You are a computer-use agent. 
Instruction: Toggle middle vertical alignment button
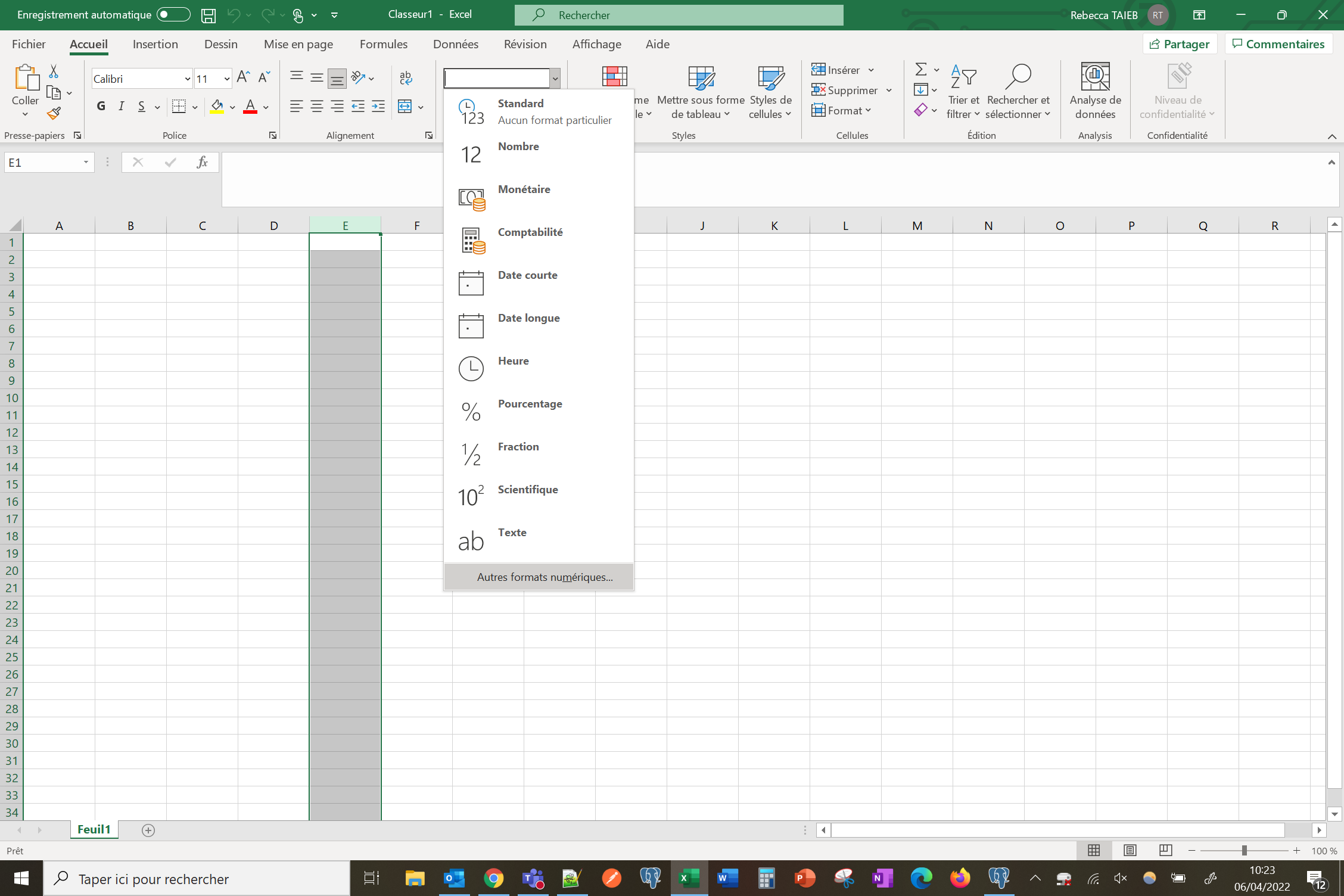click(x=317, y=77)
